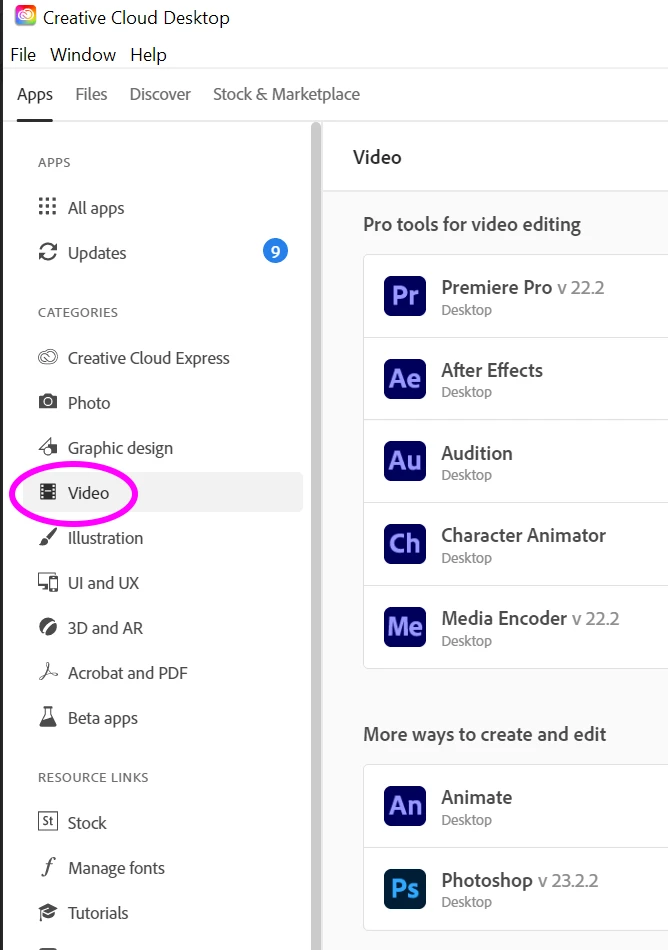
Task: Select the Creative Cloud Express cloud icon
Action: [48, 357]
